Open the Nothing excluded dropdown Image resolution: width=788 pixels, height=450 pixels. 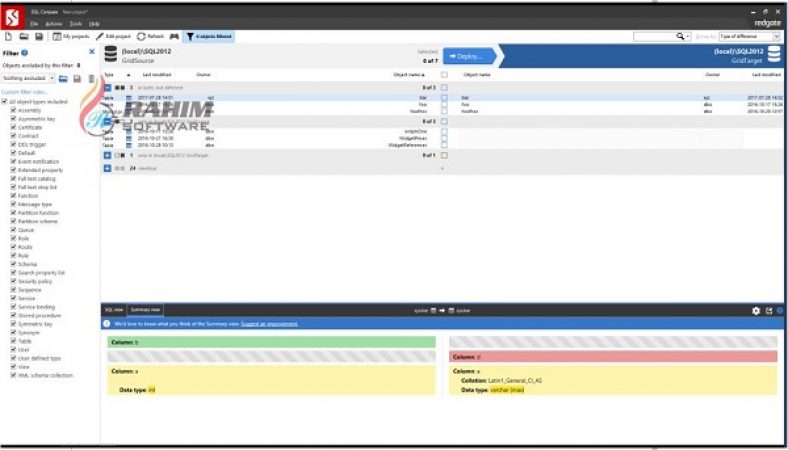pos(29,78)
